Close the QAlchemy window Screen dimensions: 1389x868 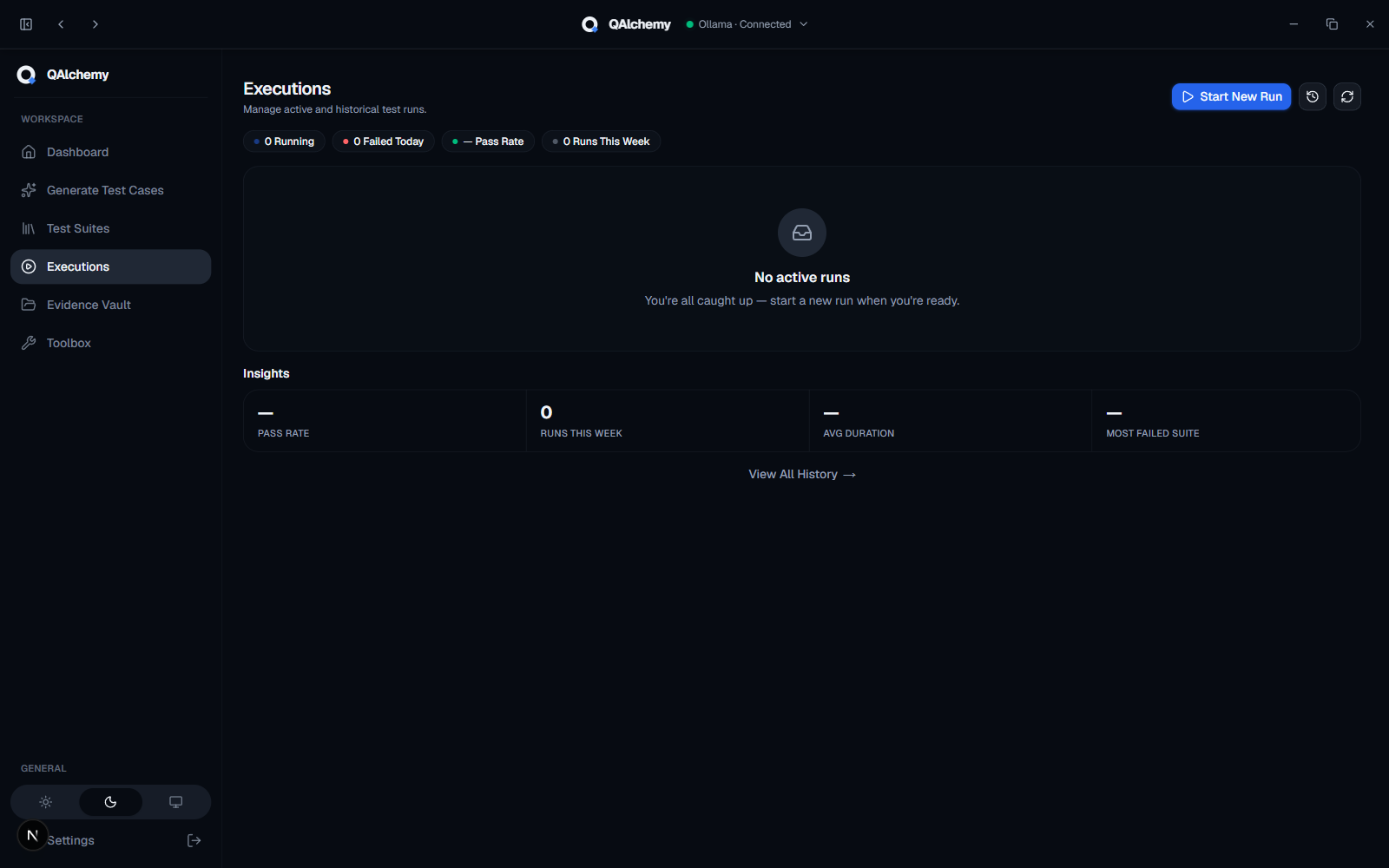1370,24
